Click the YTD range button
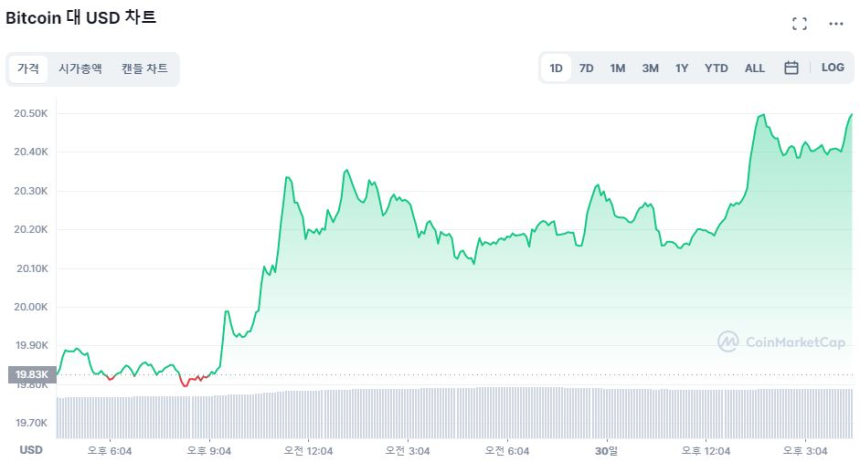 coord(716,68)
